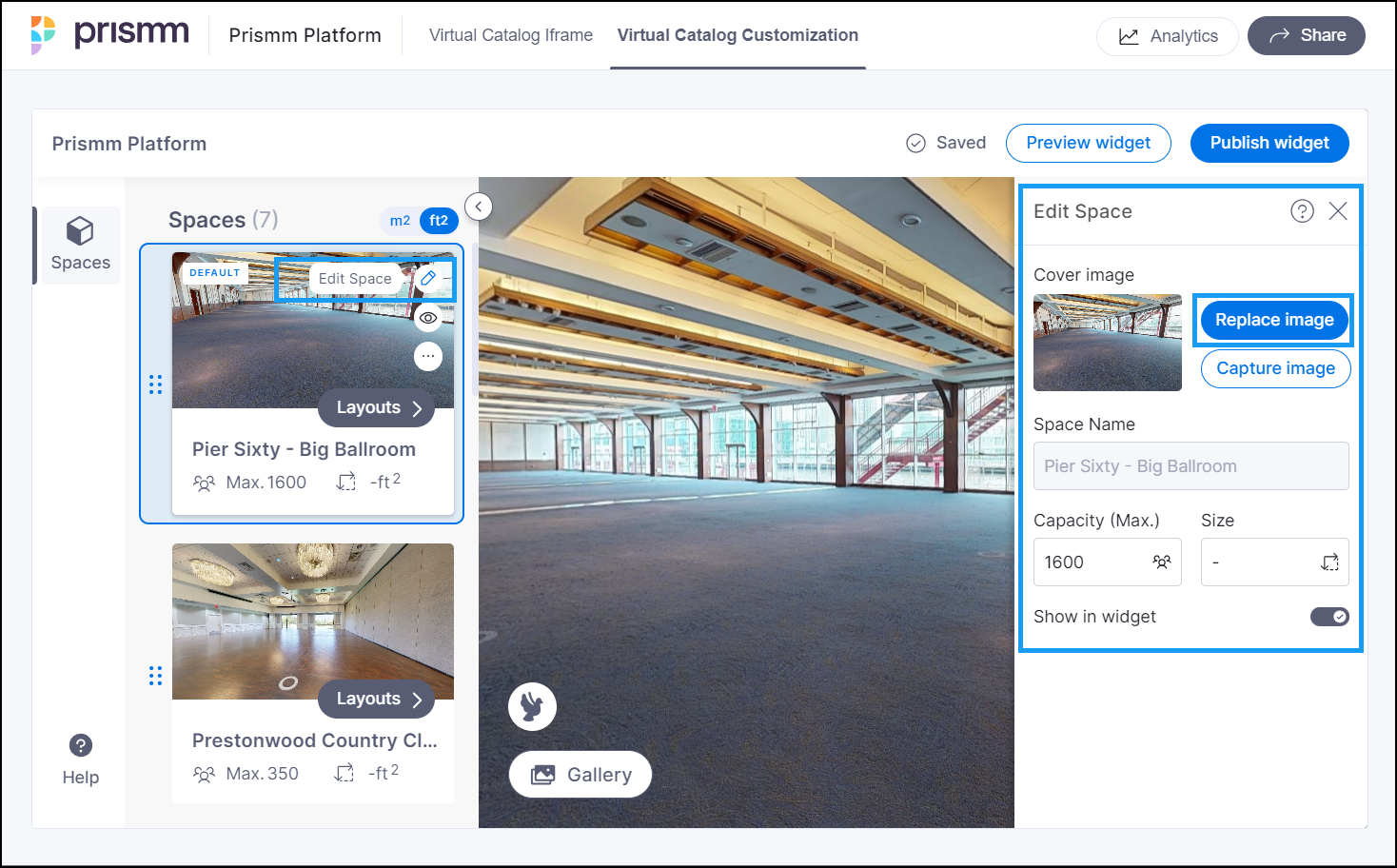Click the Edit Space pencil icon
The height and width of the screenshot is (868, 1397).
pyautogui.click(x=429, y=278)
